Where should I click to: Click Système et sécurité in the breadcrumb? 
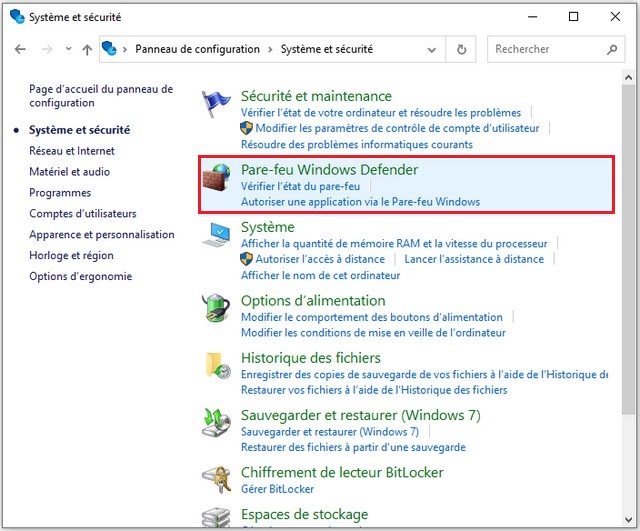[327, 49]
